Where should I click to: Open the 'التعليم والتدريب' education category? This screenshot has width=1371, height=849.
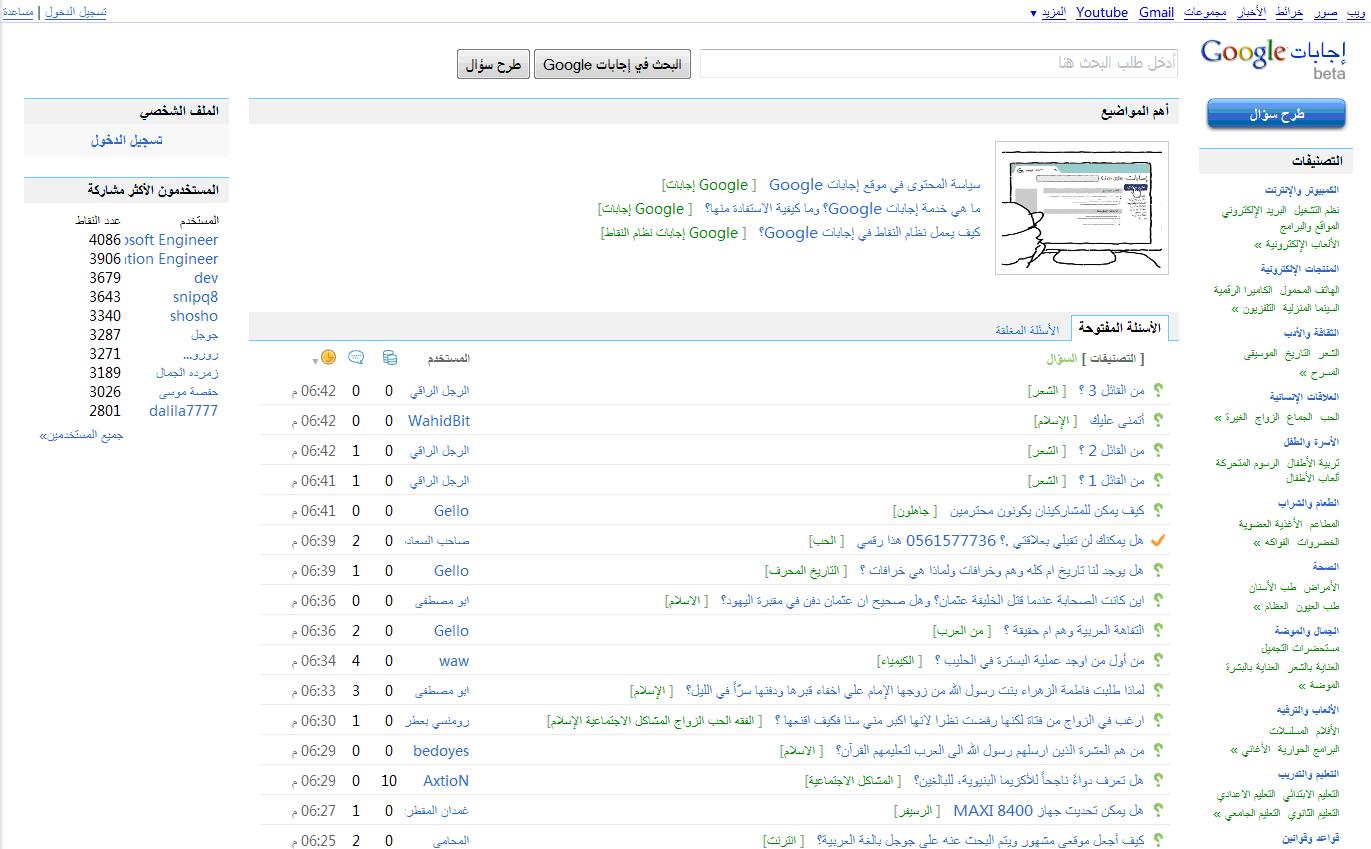[x=1308, y=774]
